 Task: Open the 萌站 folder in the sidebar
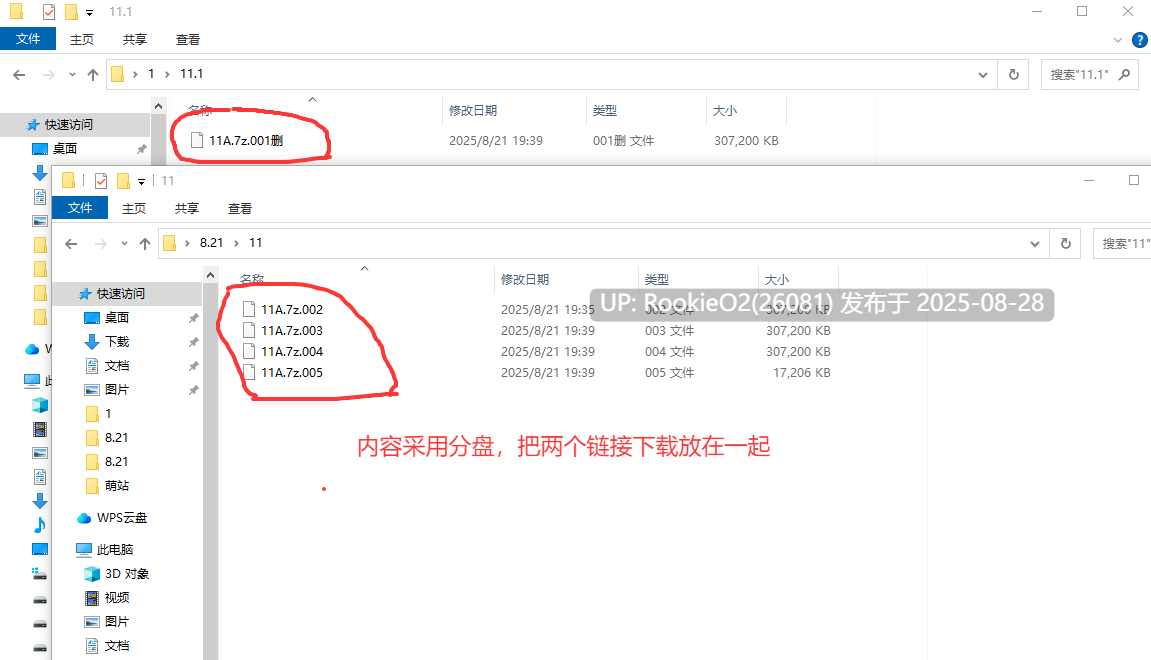117,485
